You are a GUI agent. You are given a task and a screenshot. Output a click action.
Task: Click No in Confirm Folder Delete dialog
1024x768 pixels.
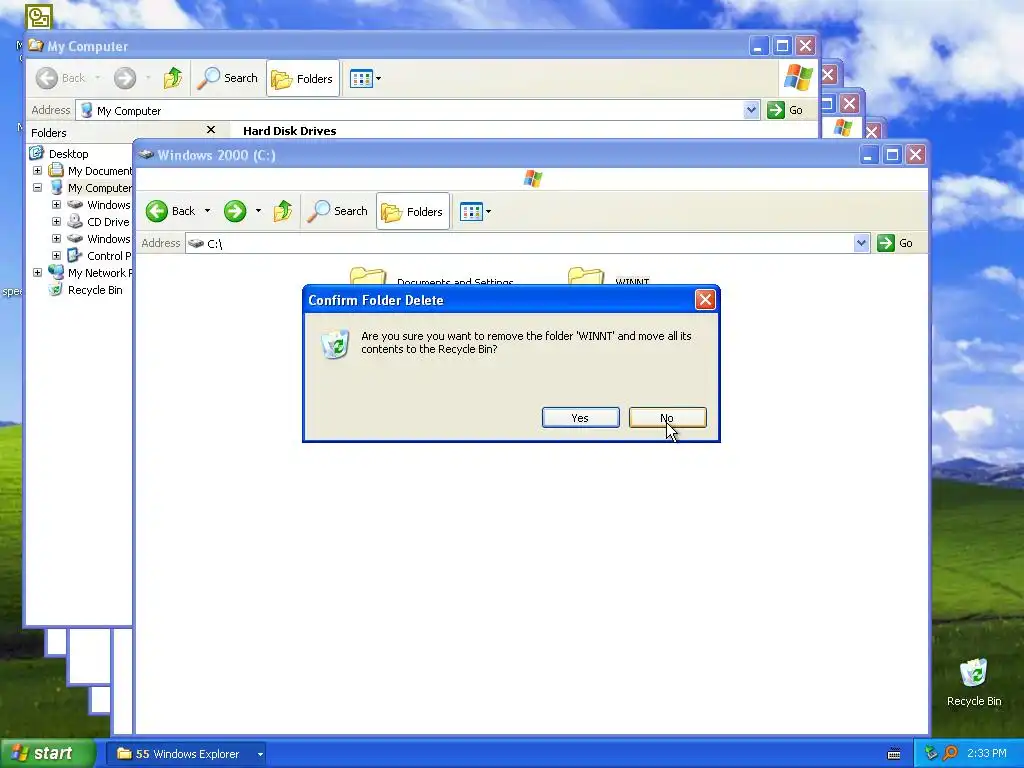667,418
